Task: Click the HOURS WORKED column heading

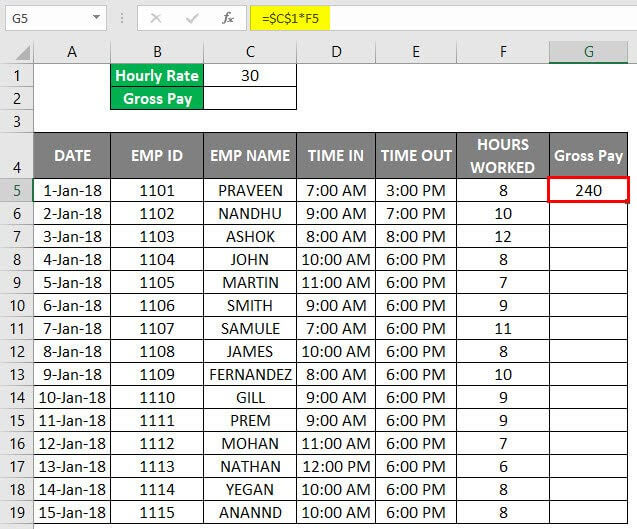Action: [x=503, y=156]
